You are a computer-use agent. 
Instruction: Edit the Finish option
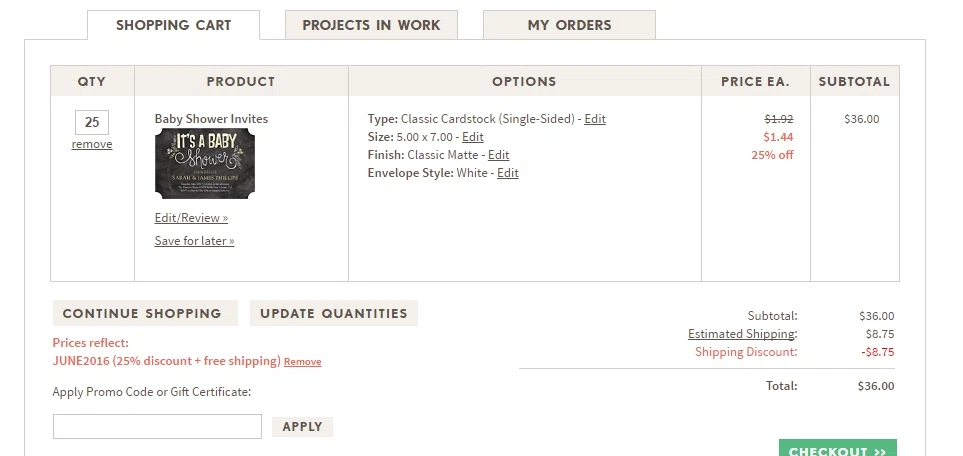(x=498, y=154)
